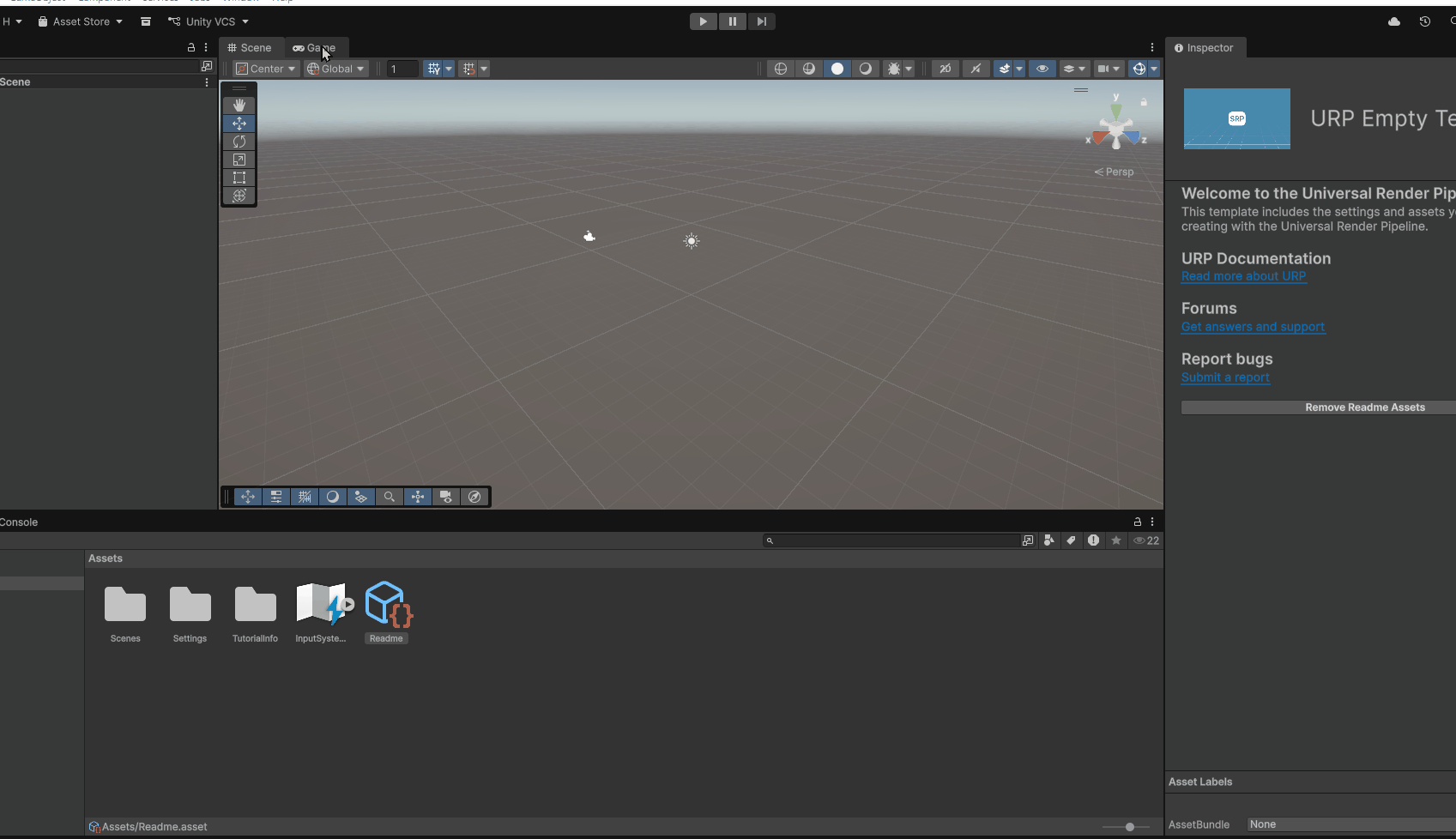
Task: Toggle 2D view mode
Action: click(x=945, y=69)
